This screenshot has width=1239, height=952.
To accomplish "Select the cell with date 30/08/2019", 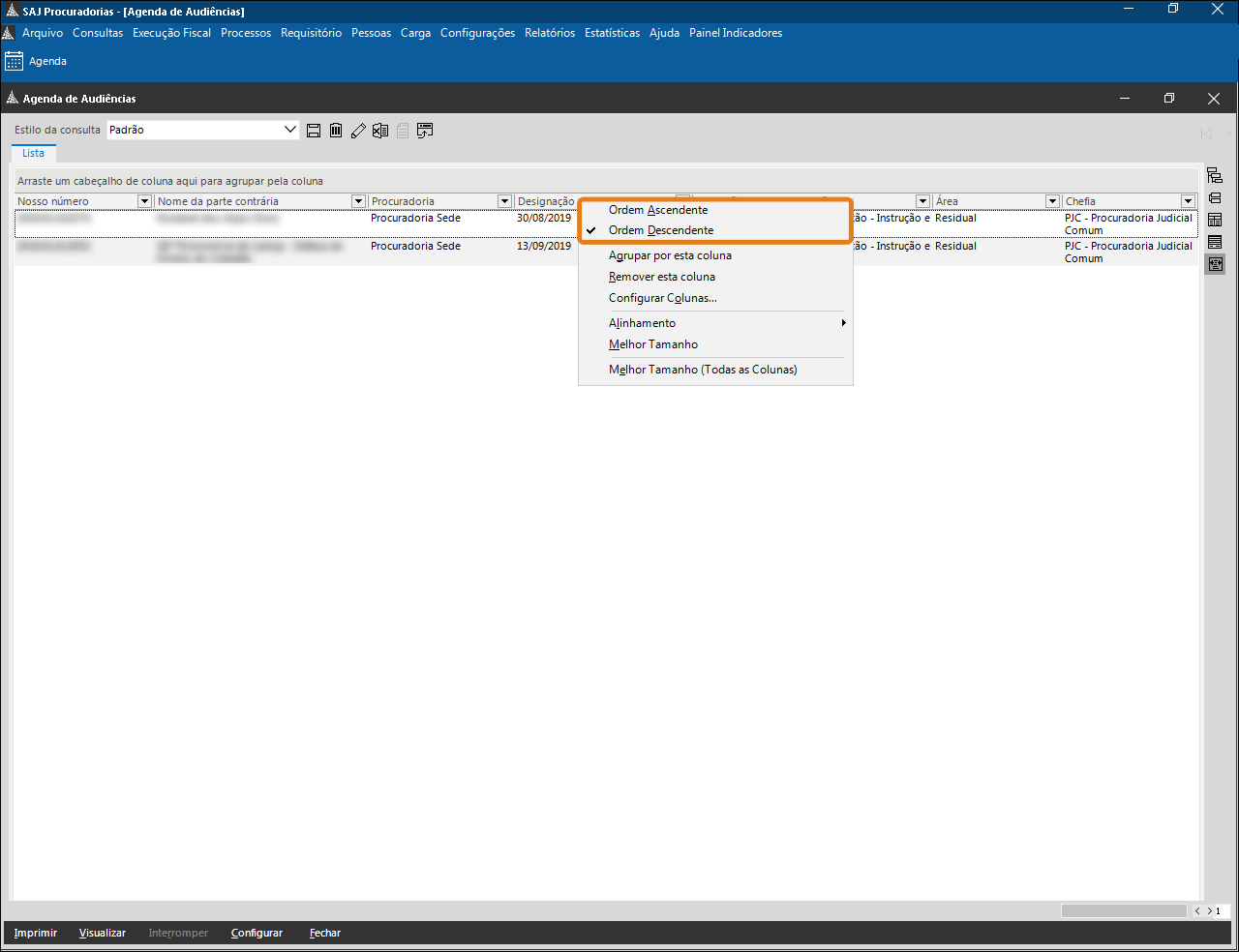I will tap(544, 219).
